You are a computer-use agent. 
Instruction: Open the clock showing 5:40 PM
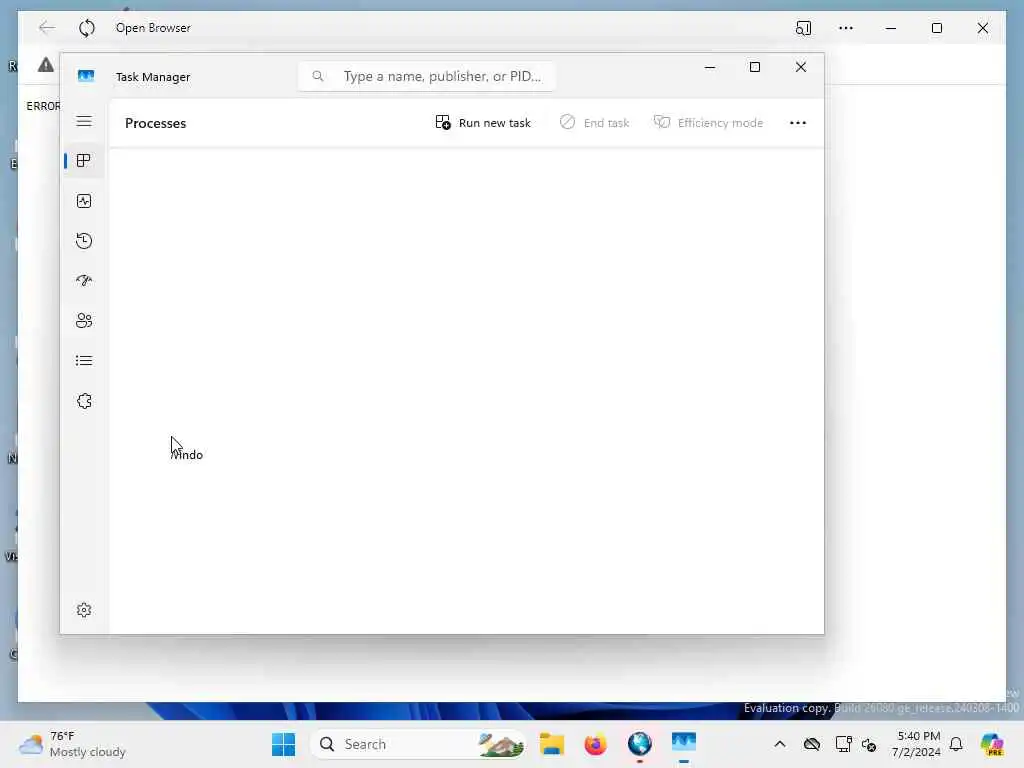pos(917,744)
